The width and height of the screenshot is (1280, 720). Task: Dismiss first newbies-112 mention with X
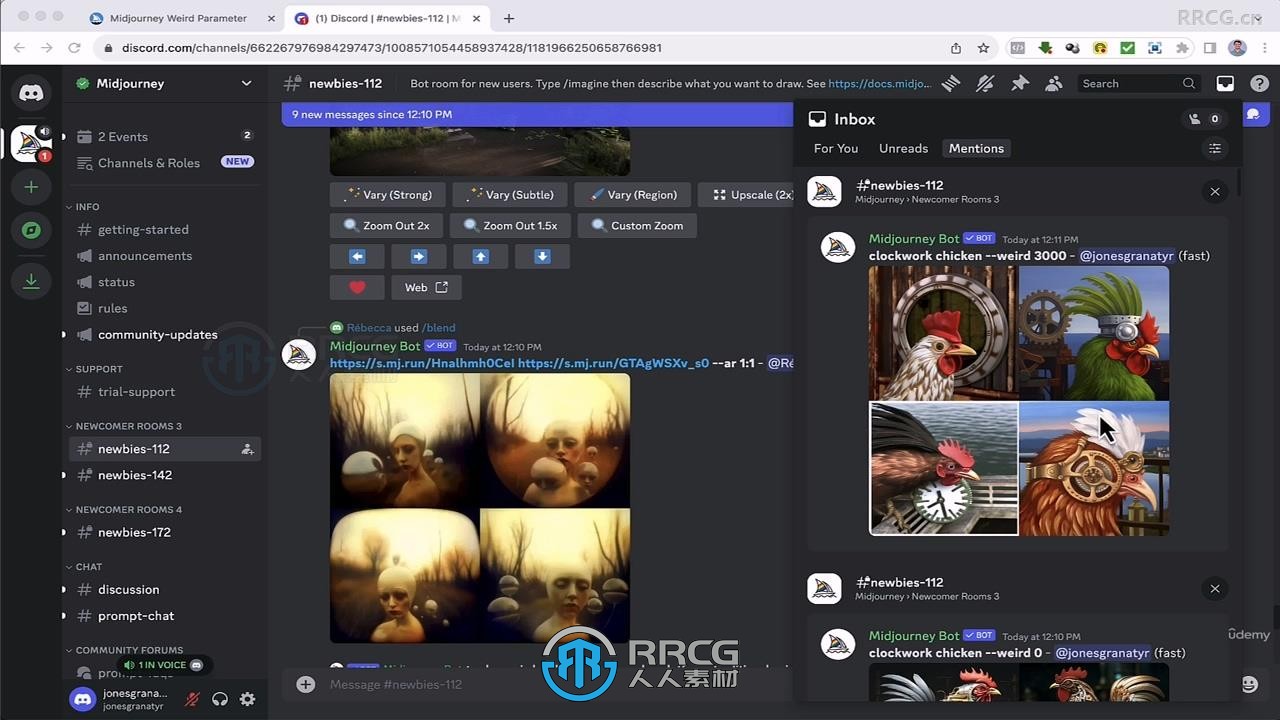(1215, 191)
